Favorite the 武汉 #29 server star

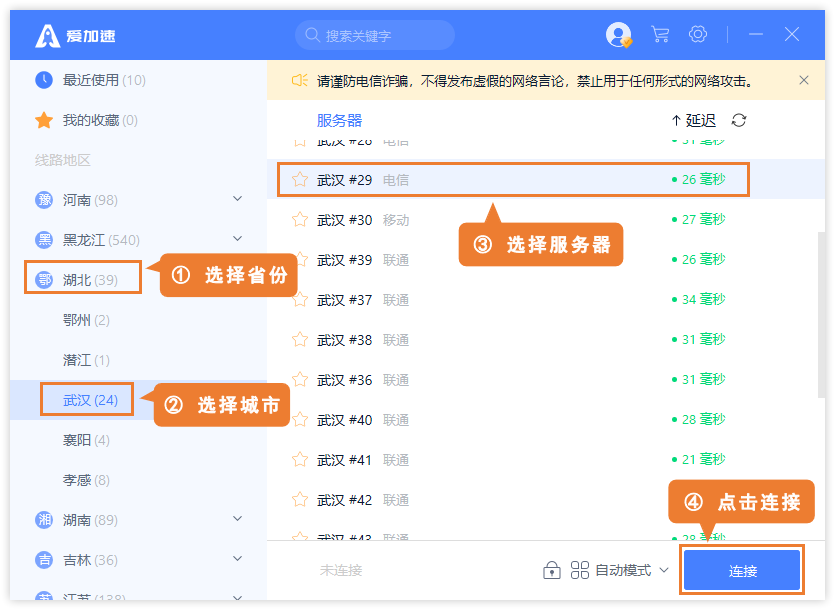300,180
